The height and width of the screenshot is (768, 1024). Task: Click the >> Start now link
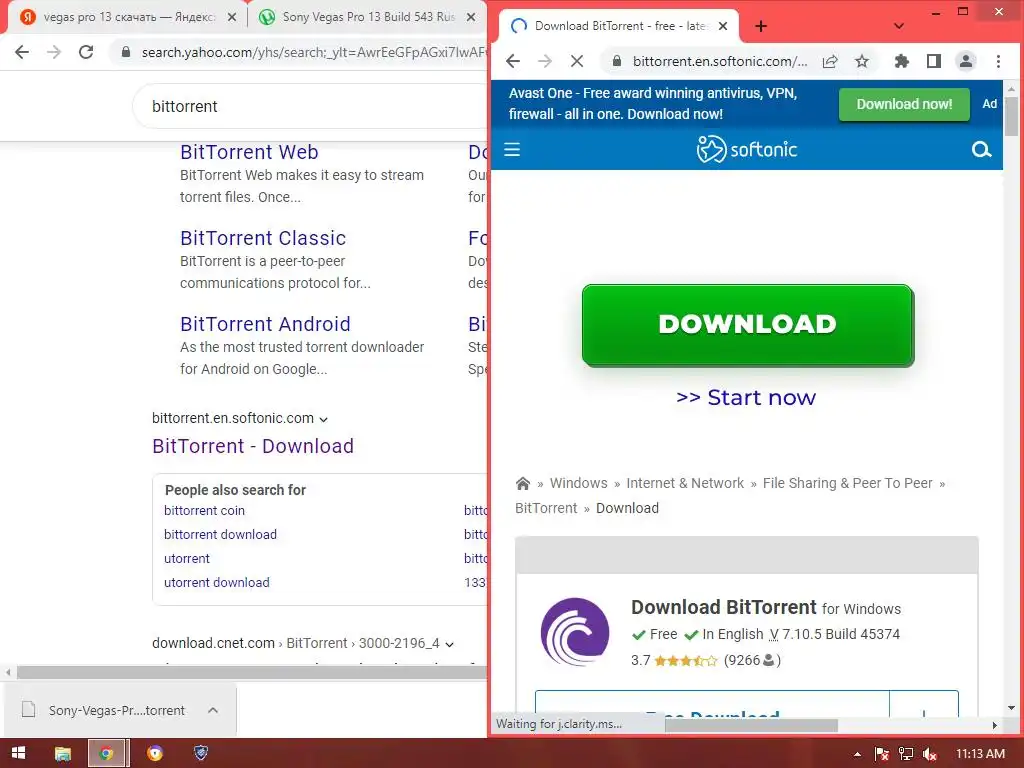746,397
